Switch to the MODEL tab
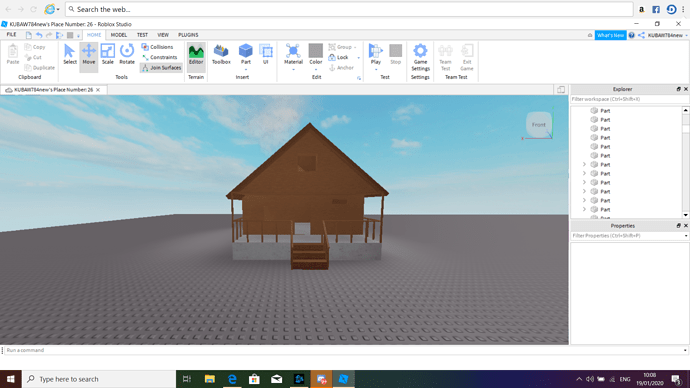The image size is (690, 388). (118, 35)
